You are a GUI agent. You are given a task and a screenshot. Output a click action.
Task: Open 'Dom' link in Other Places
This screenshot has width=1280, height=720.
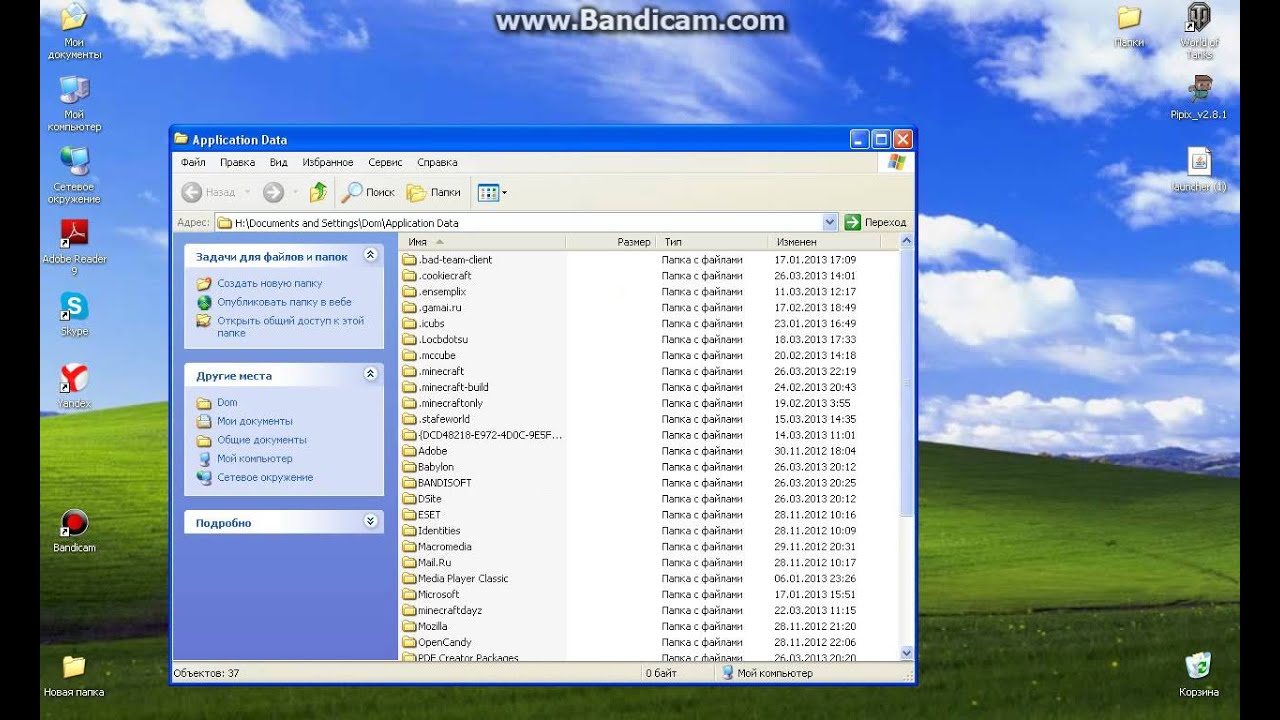pyautogui.click(x=227, y=403)
